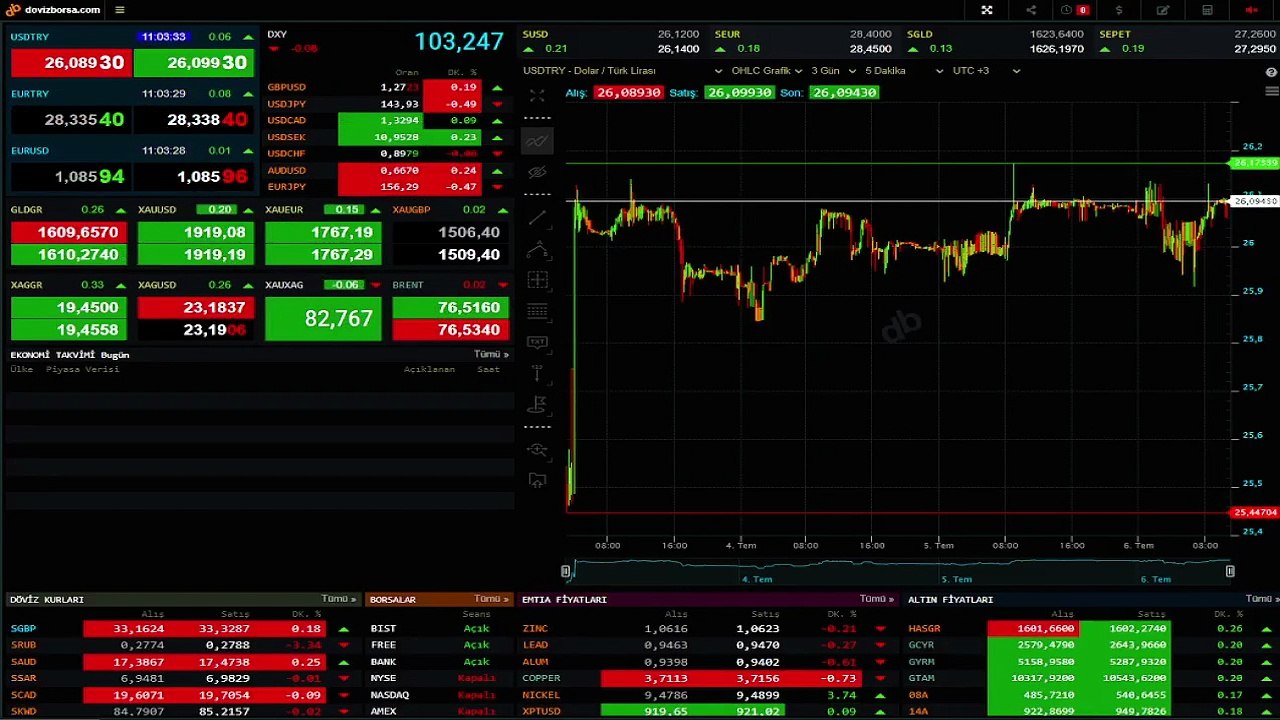Select the trend lines chart tool

[537, 141]
